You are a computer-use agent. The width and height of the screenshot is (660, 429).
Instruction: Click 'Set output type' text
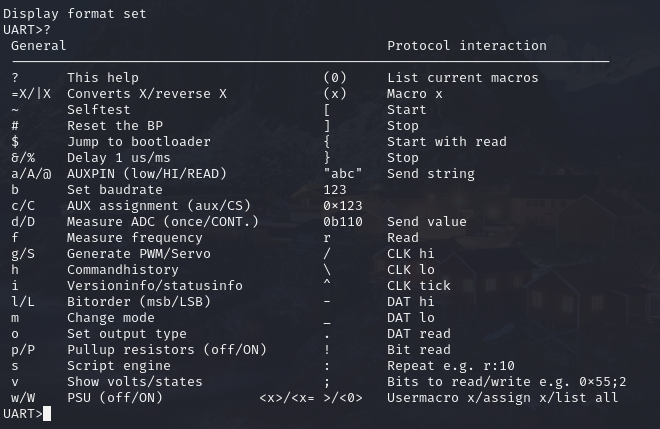coord(126,333)
